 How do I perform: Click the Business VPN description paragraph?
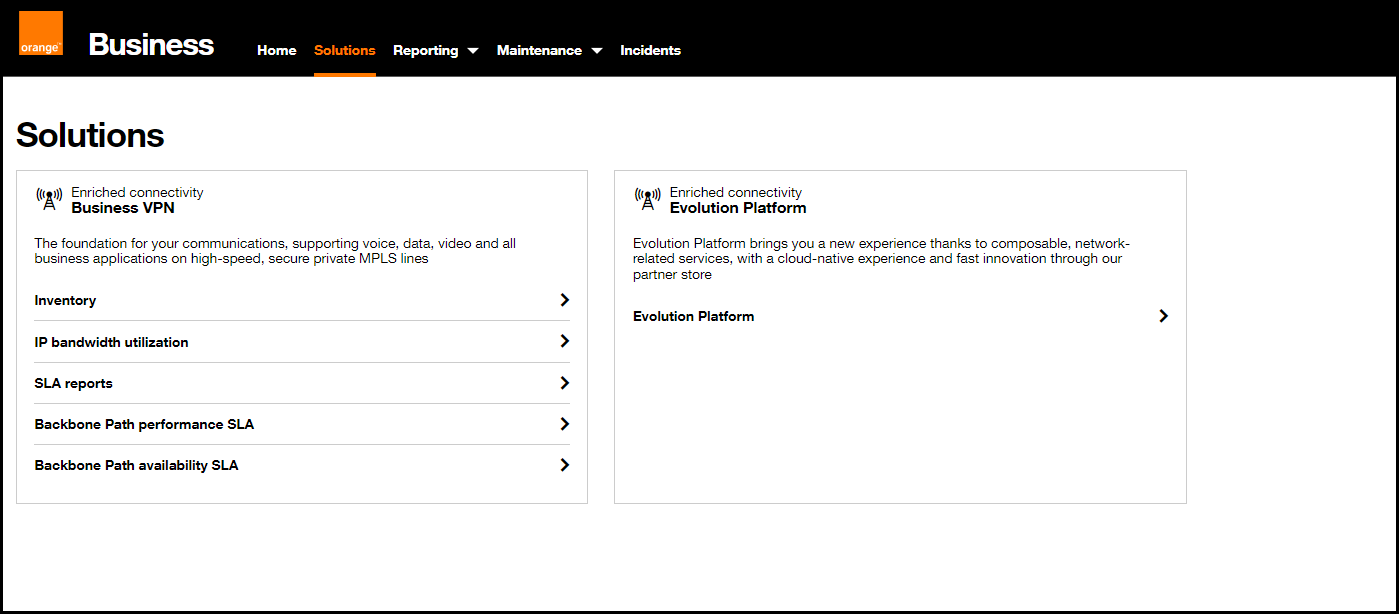(275, 251)
